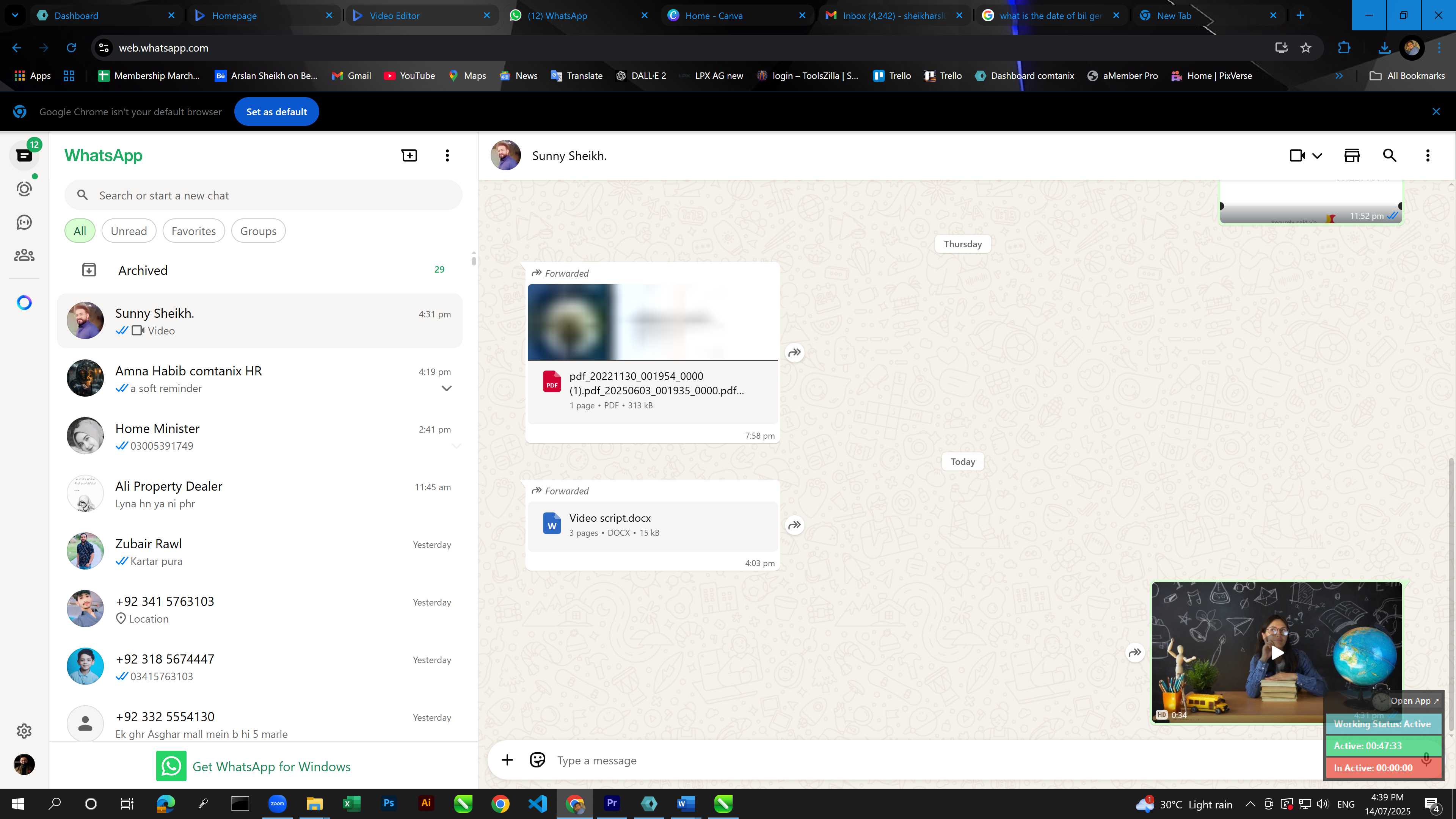
Task: Click Set as default button
Action: [276, 112]
